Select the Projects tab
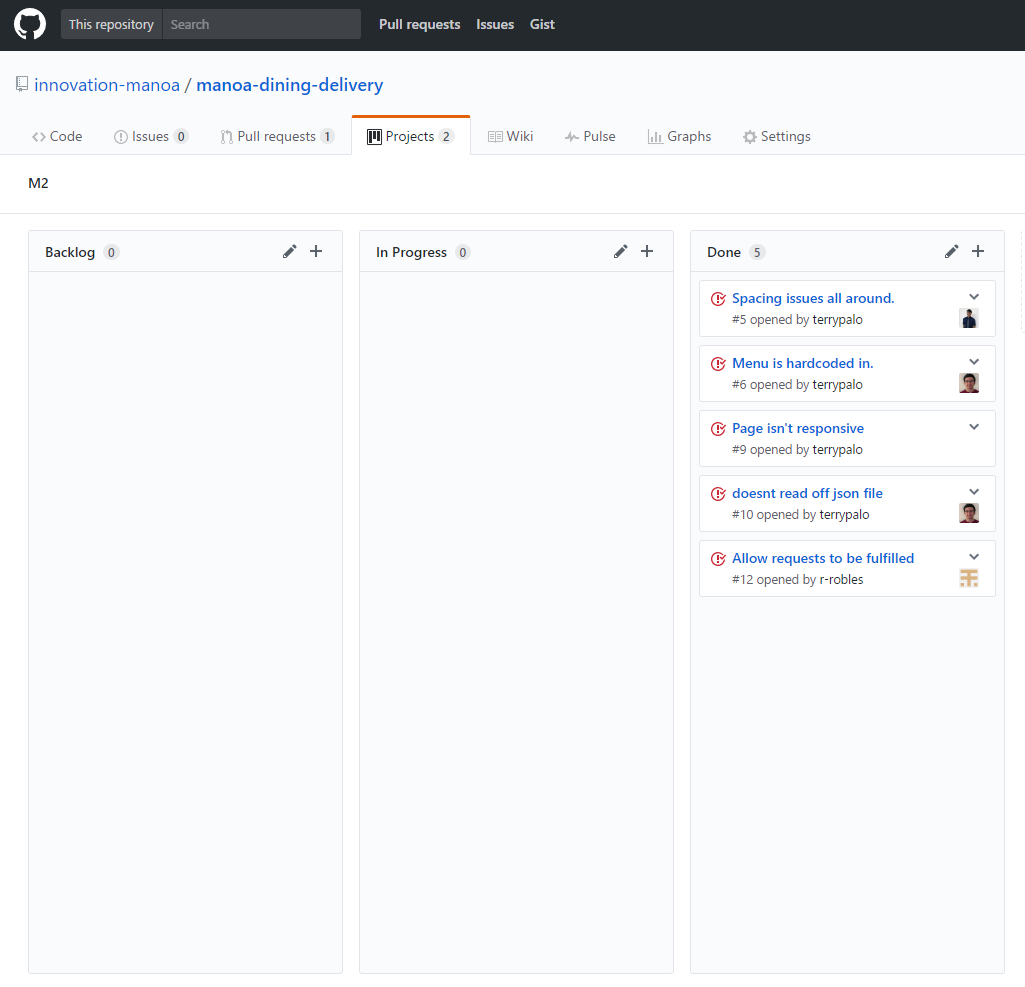Screen dimensions: 1025x987 (411, 136)
